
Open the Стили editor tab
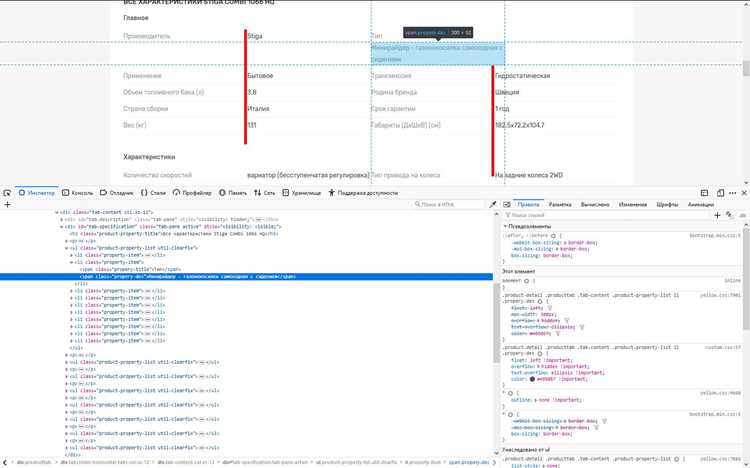click(x=153, y=193)
